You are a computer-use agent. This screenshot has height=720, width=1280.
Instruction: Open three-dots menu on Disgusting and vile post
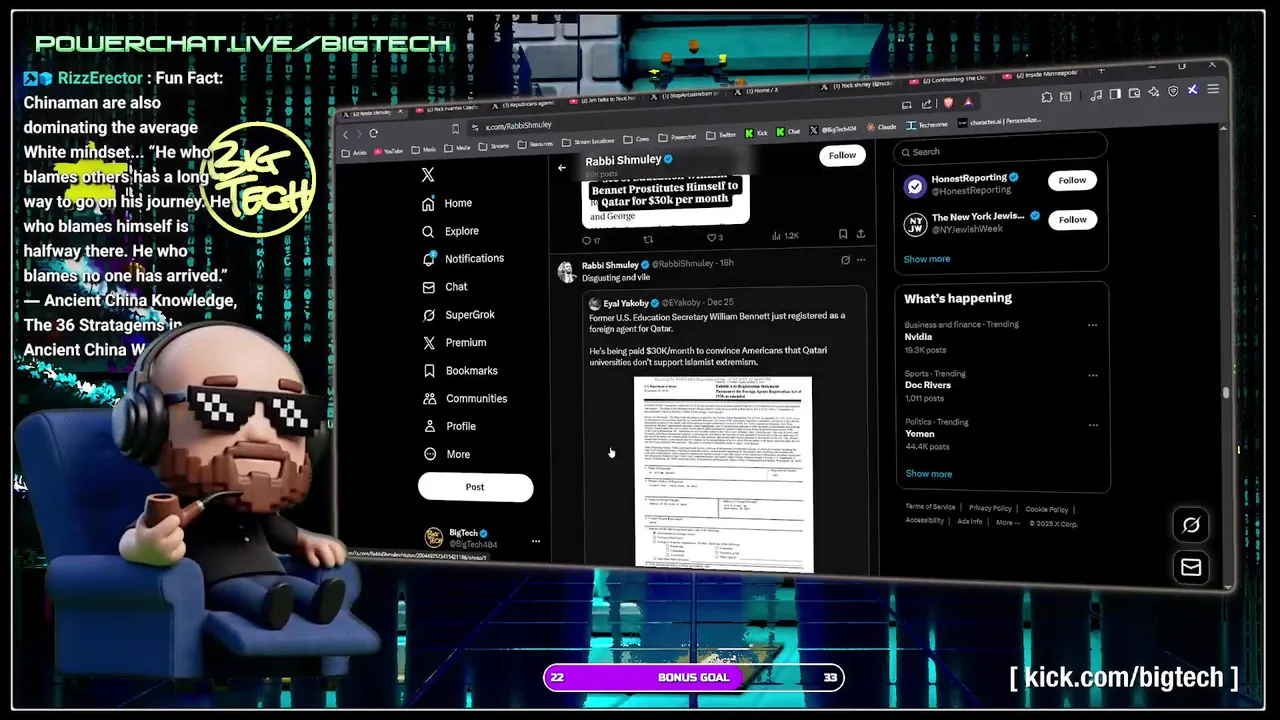click(x=861, y=260)
